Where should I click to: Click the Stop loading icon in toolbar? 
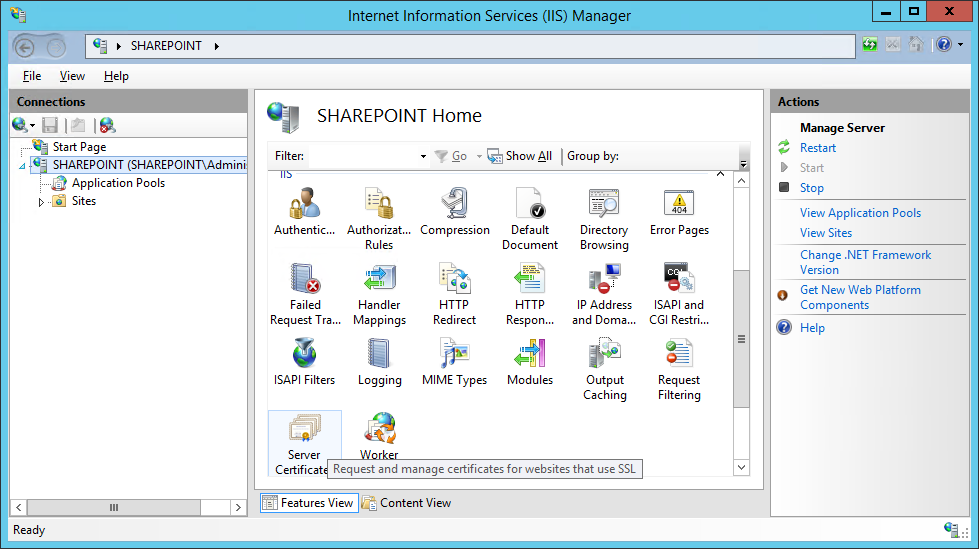tap(893, 44)
